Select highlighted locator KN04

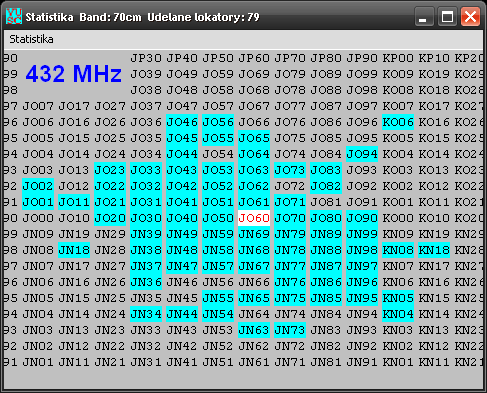(x=398, y=314)
